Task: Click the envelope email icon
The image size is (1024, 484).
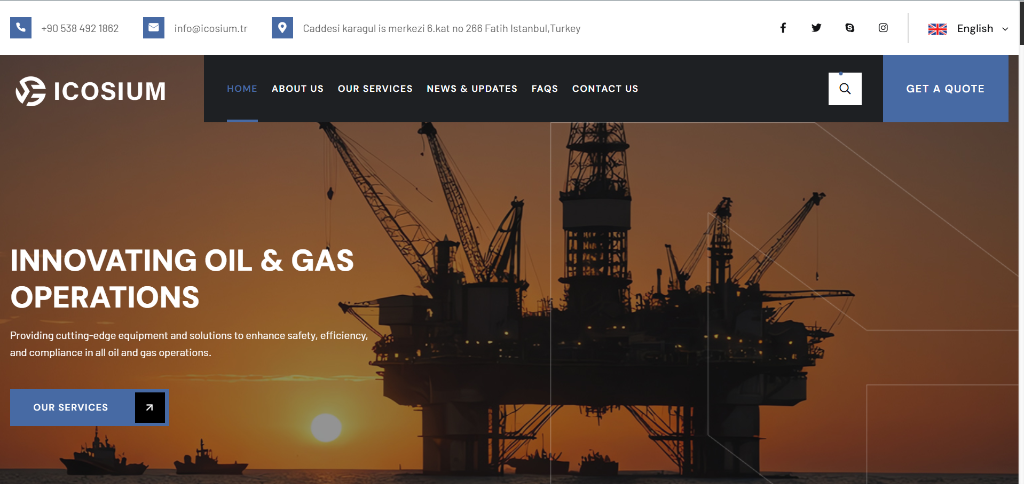Action: tap(153, 28)
